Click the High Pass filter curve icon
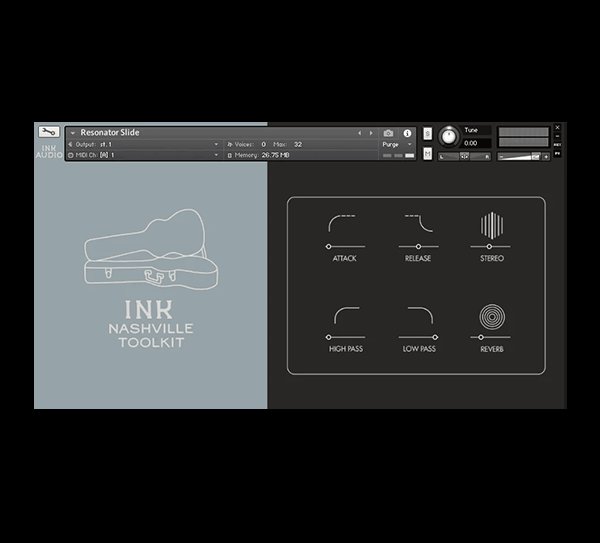The width and height of the screenshot is (600, 543). click(x=345, y=317)
